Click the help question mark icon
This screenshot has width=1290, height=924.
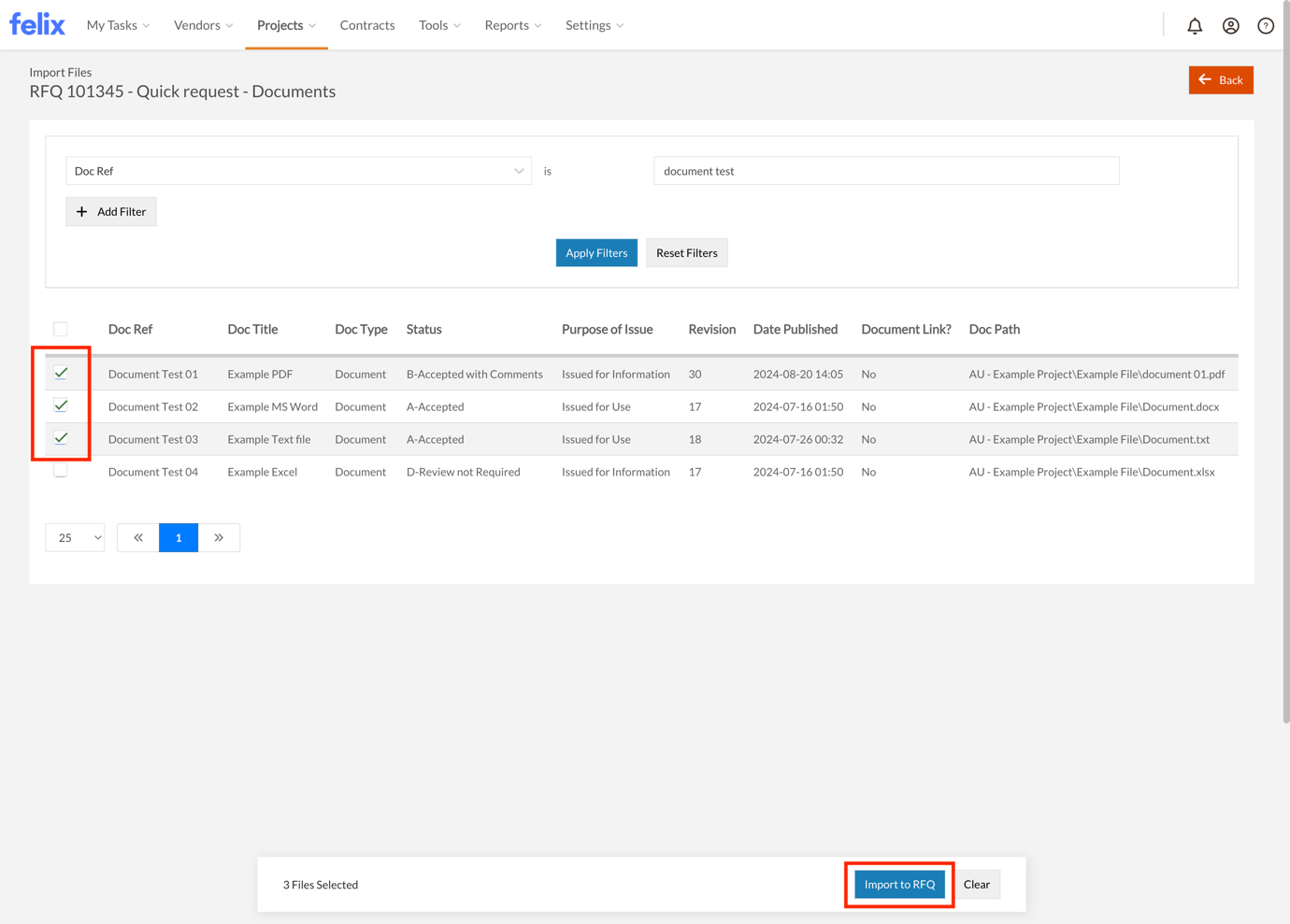1266,26
